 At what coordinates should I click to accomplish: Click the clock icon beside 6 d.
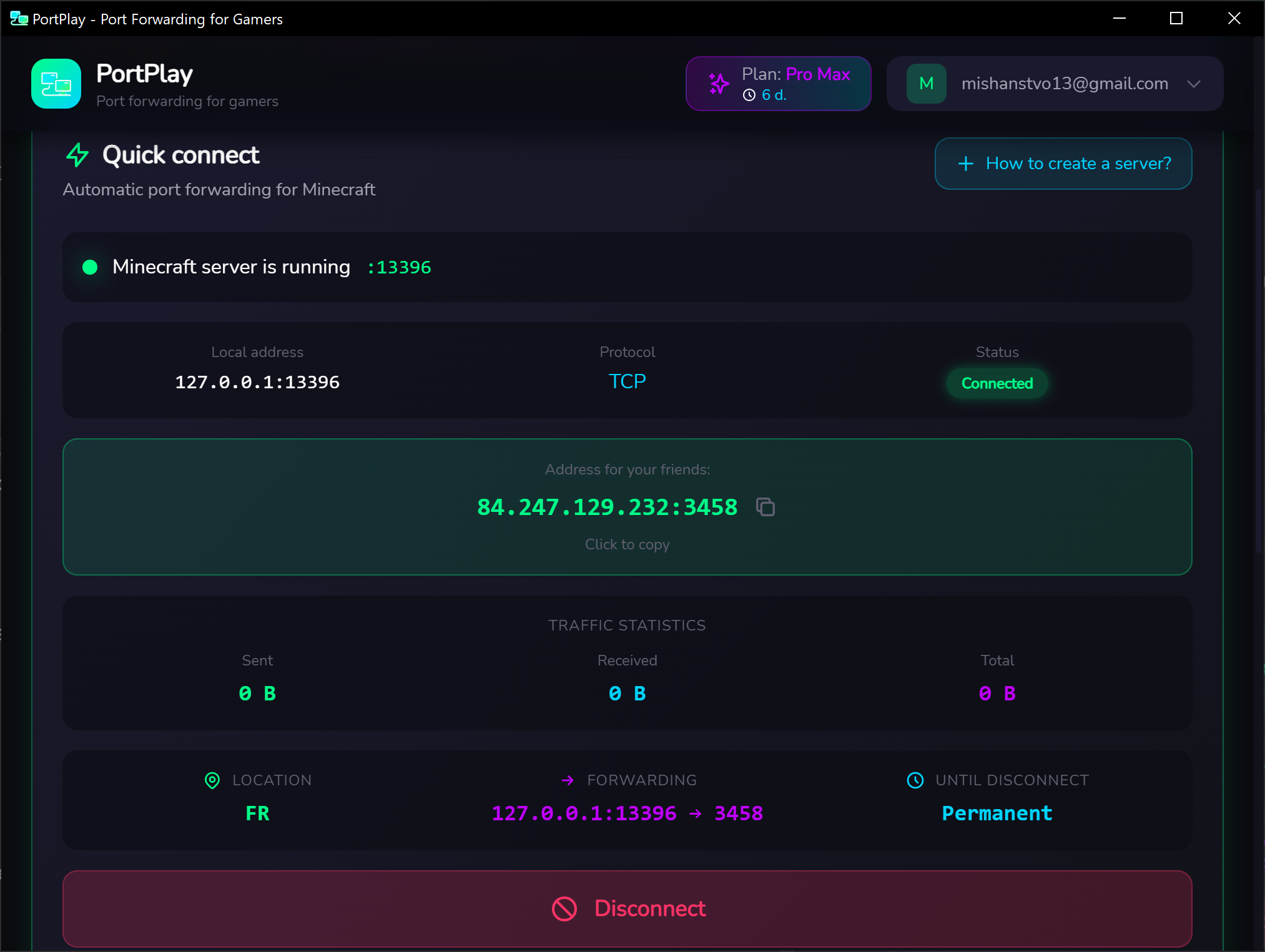pyautogui.click(x=749, y=95)
